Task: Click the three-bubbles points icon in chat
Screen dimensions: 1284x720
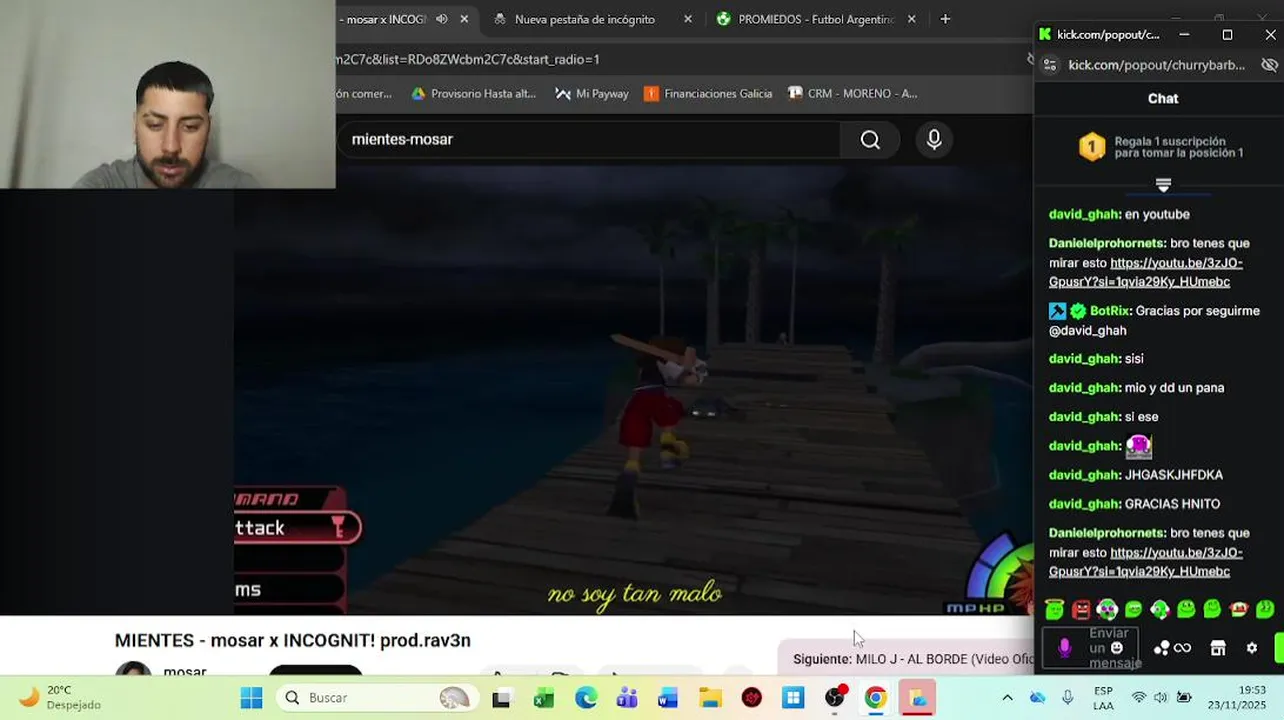Action: pos(1161,648)
